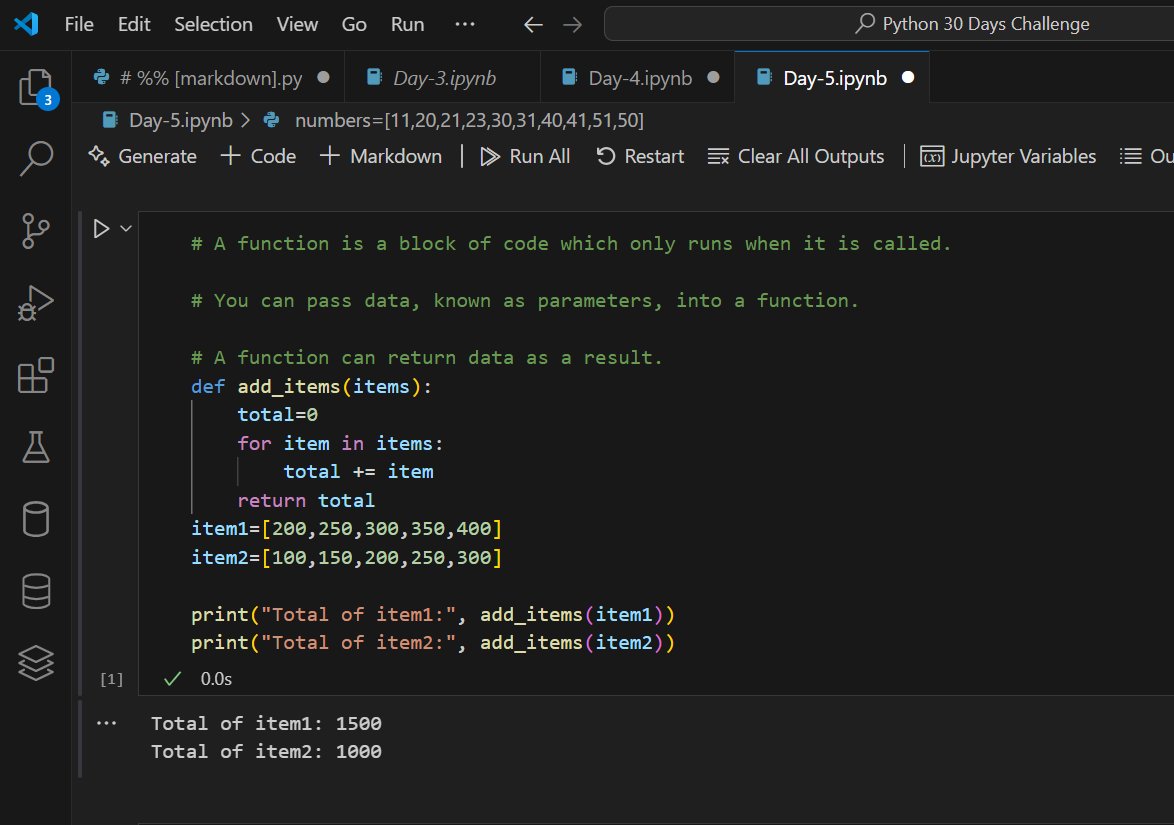Click the Python 30 Days Challenge search box
This screenshot has height=825, width=1174.
pos(891,24)
